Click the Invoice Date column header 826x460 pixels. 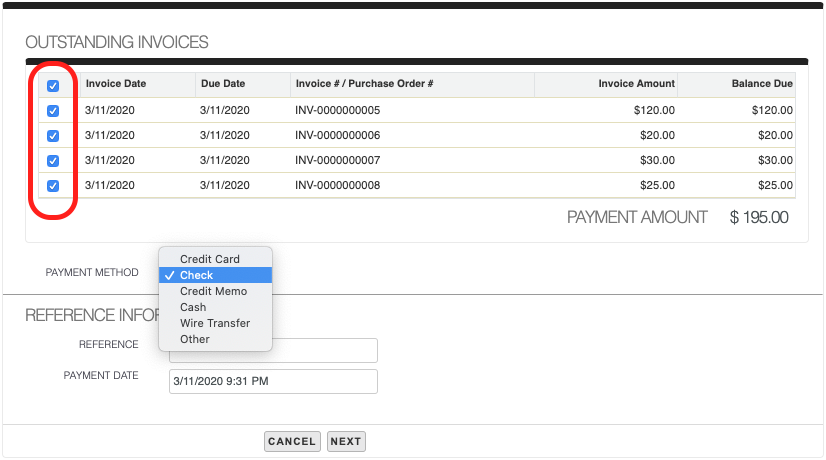116,84
